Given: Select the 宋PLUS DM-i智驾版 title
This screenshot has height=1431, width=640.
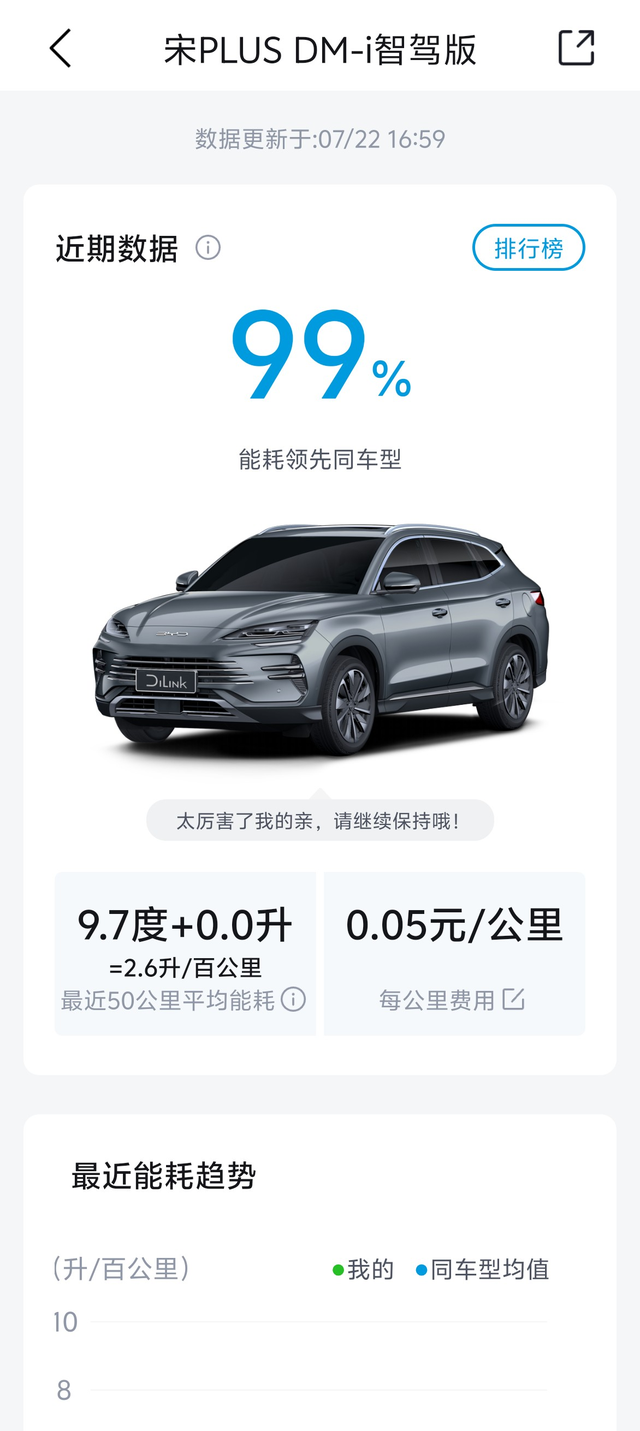Looking at the screenshot, I should click(x=320, y=49).
